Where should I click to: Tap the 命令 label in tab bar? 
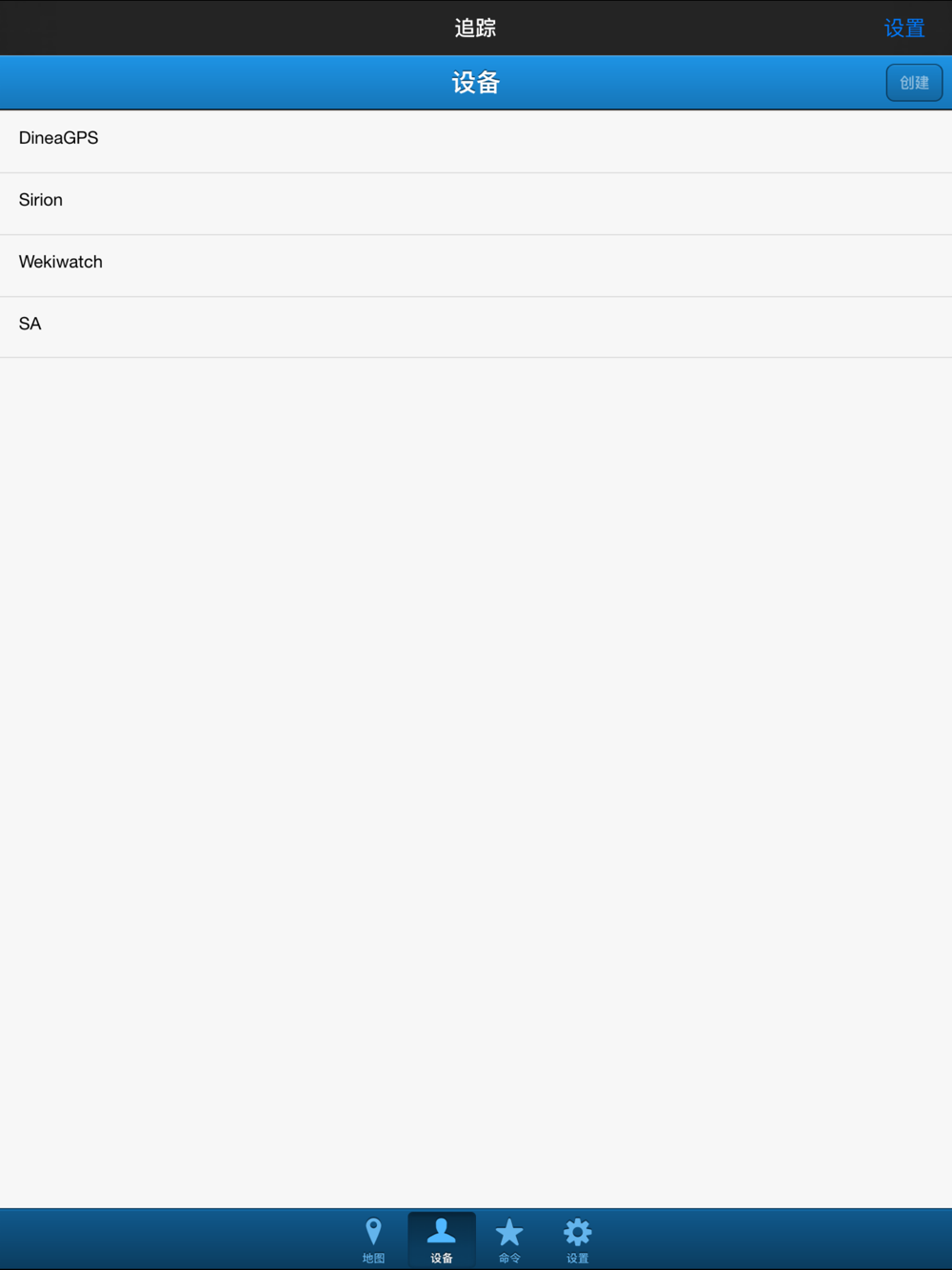509,1258
